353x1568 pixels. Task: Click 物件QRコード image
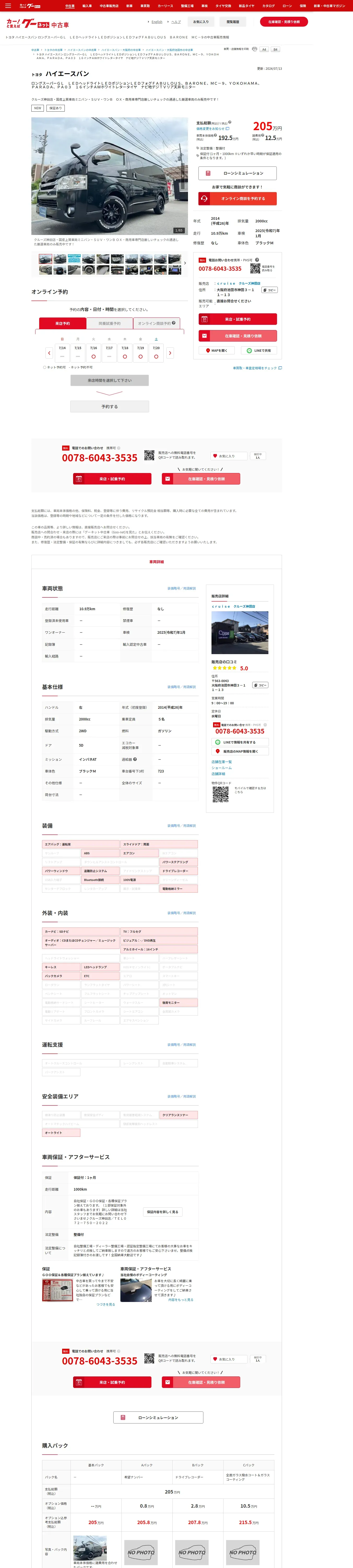[x=220, y=794]
